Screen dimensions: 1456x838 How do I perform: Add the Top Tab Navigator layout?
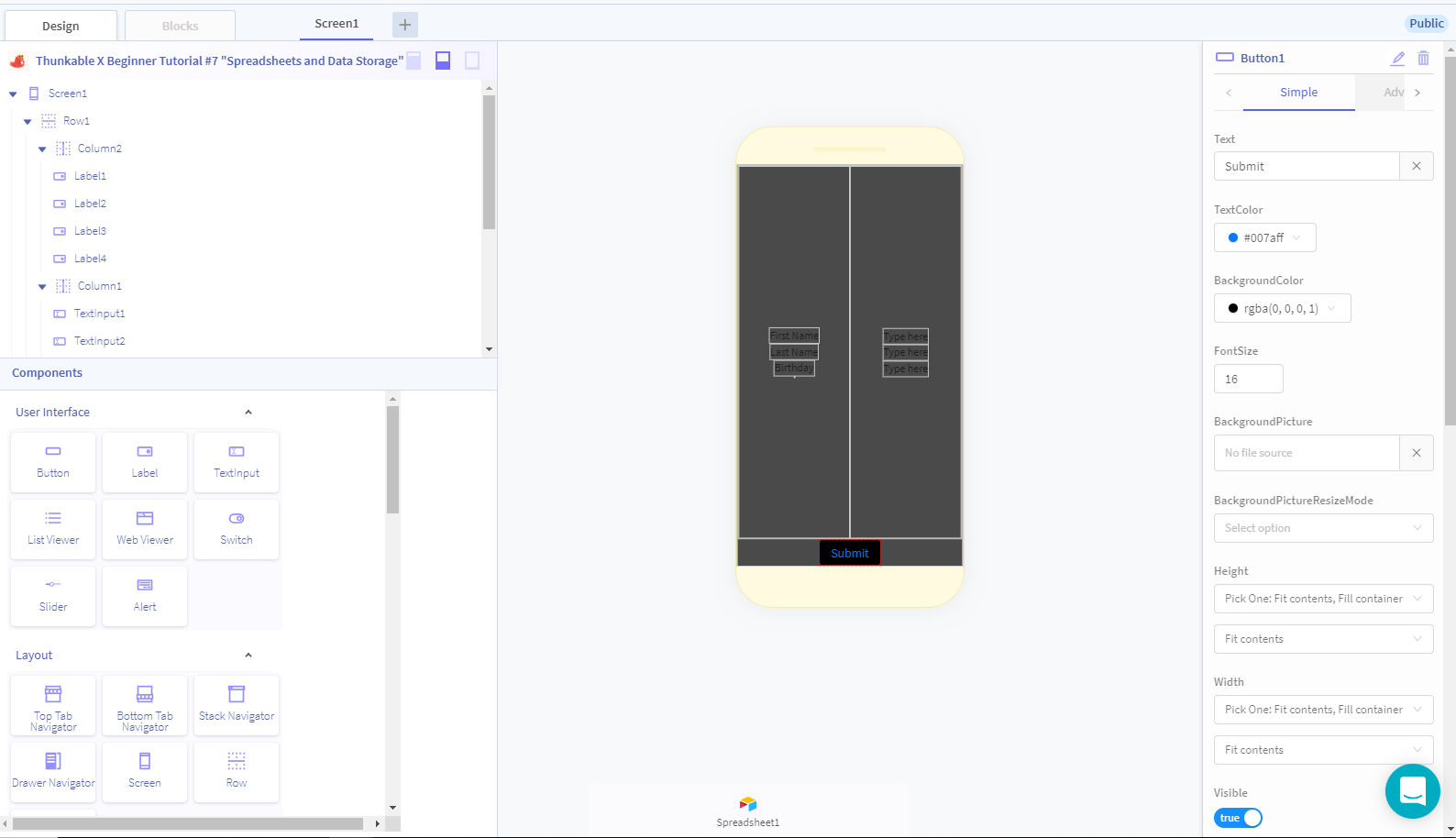pos(53,706)
